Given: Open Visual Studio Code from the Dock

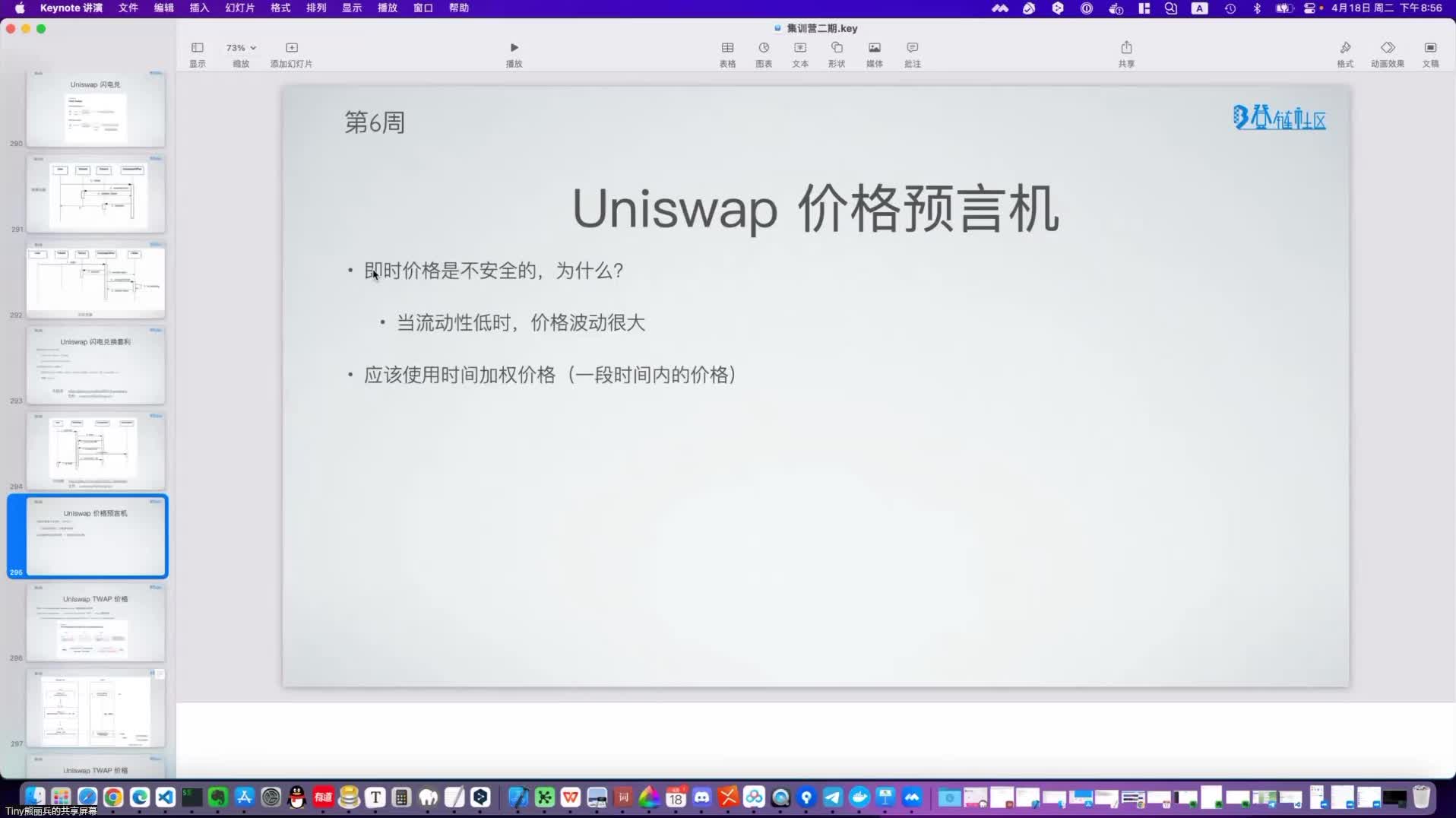Looking at the screenshot, I should (166, 797).
